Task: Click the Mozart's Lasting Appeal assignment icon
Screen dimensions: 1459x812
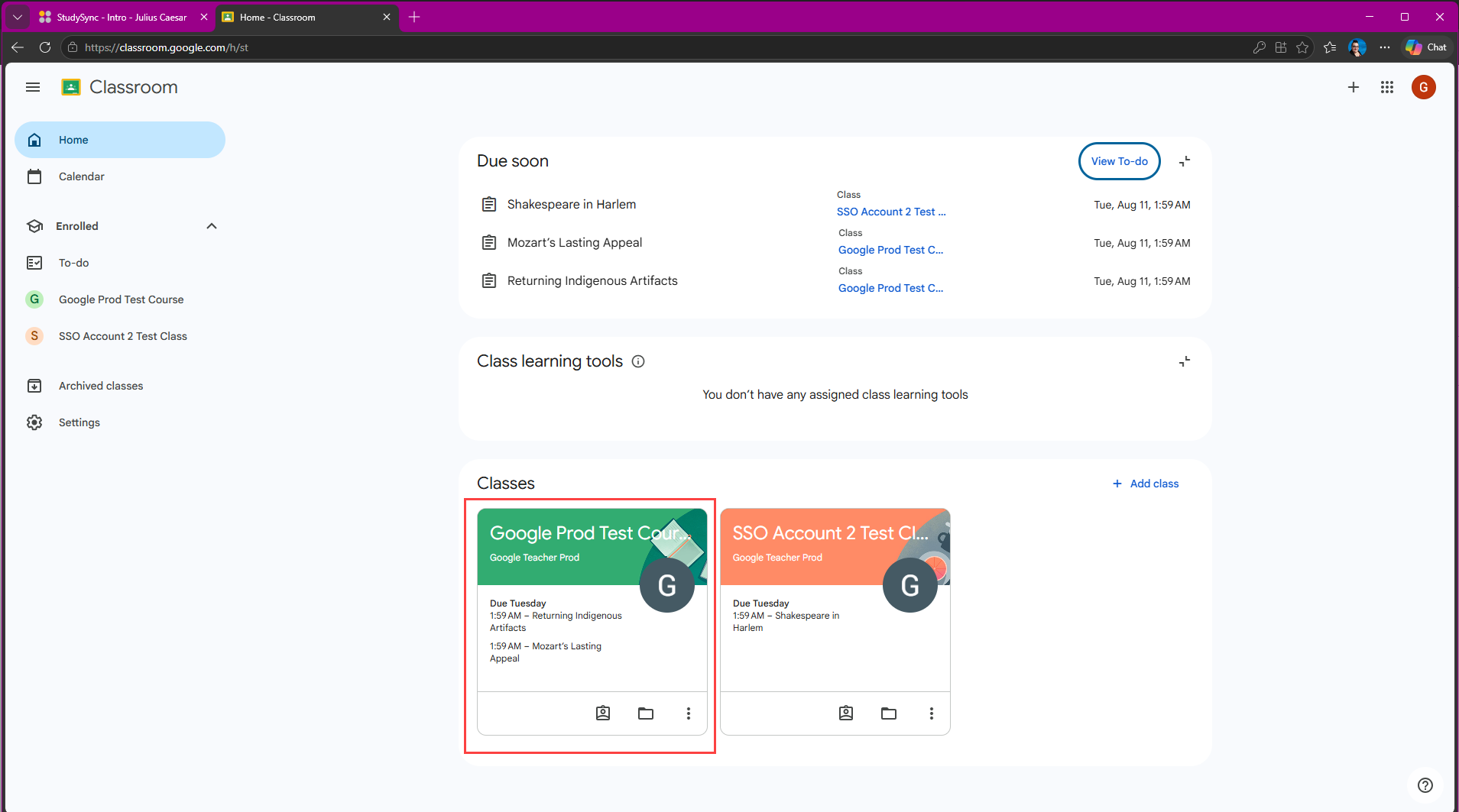Action: pyautogui.click(x=489, y=243)
